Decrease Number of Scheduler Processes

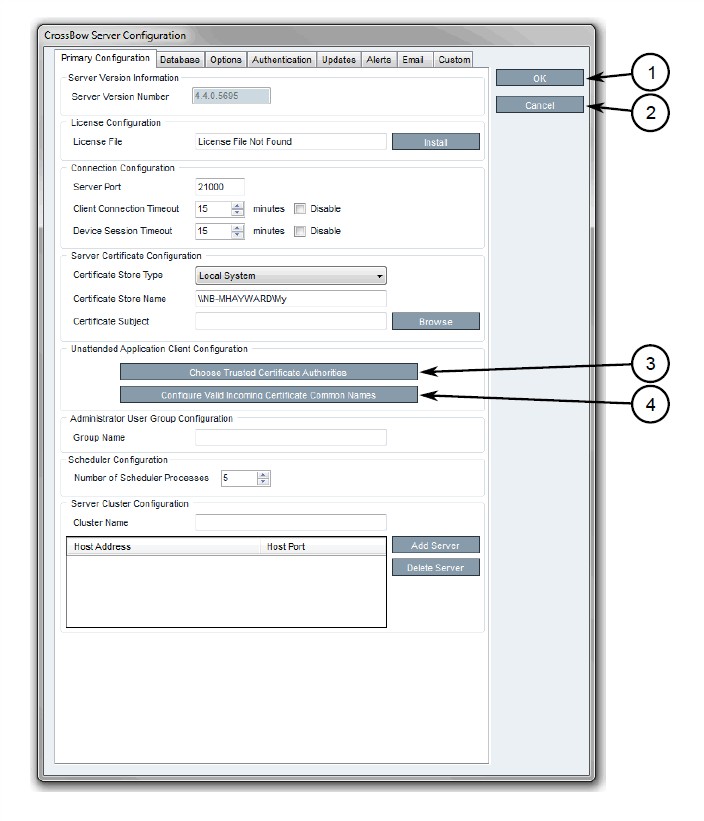tap(263, 482)
